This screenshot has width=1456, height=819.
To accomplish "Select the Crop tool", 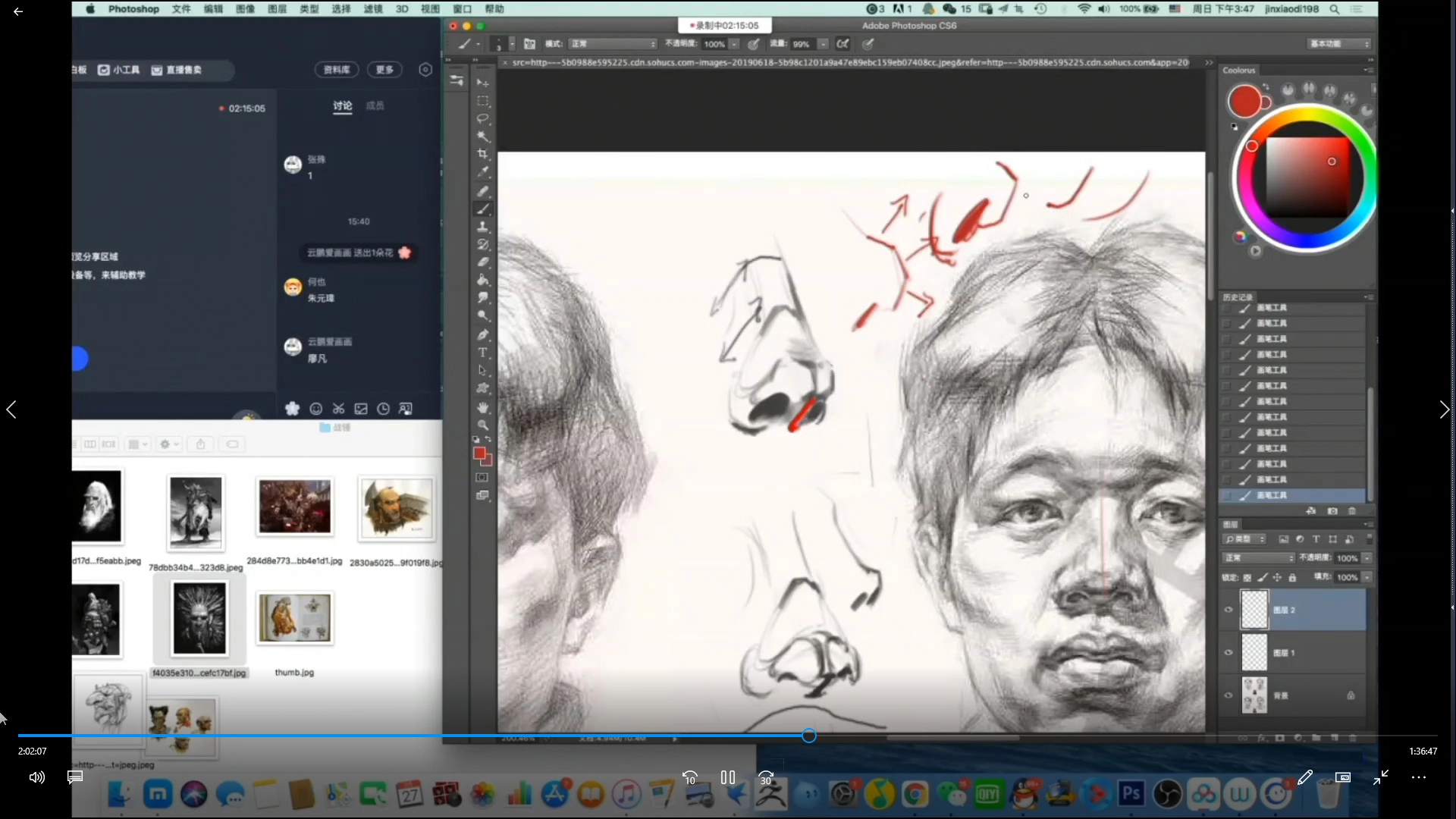I will click(482, 154).
